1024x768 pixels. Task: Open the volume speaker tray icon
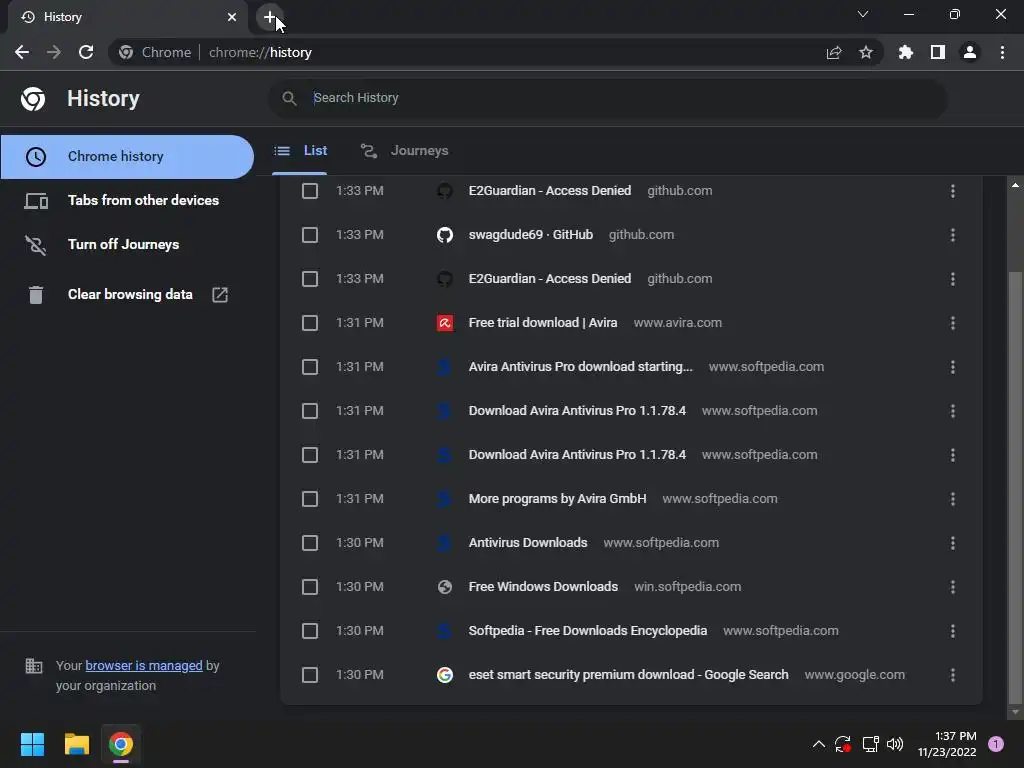pyautogui.click(x=895, y=744)
